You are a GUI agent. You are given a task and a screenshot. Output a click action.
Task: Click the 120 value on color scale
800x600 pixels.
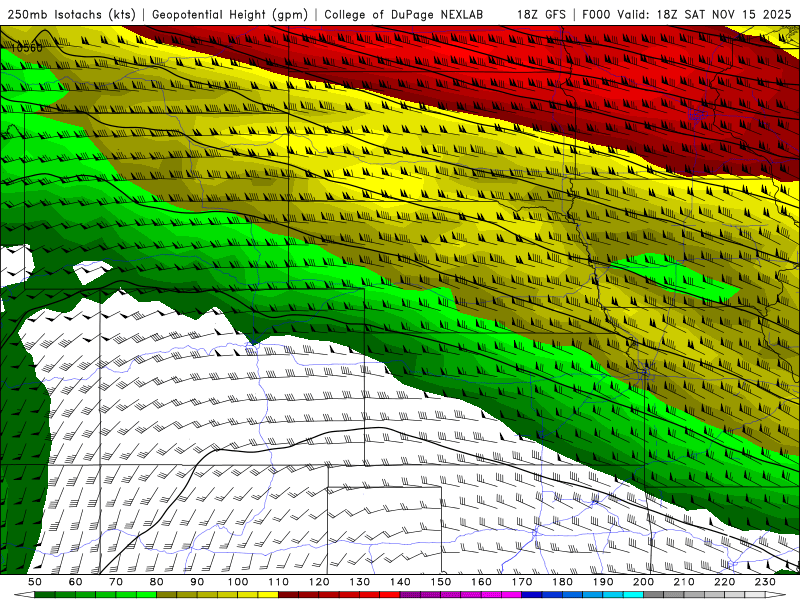click(319, 582)
